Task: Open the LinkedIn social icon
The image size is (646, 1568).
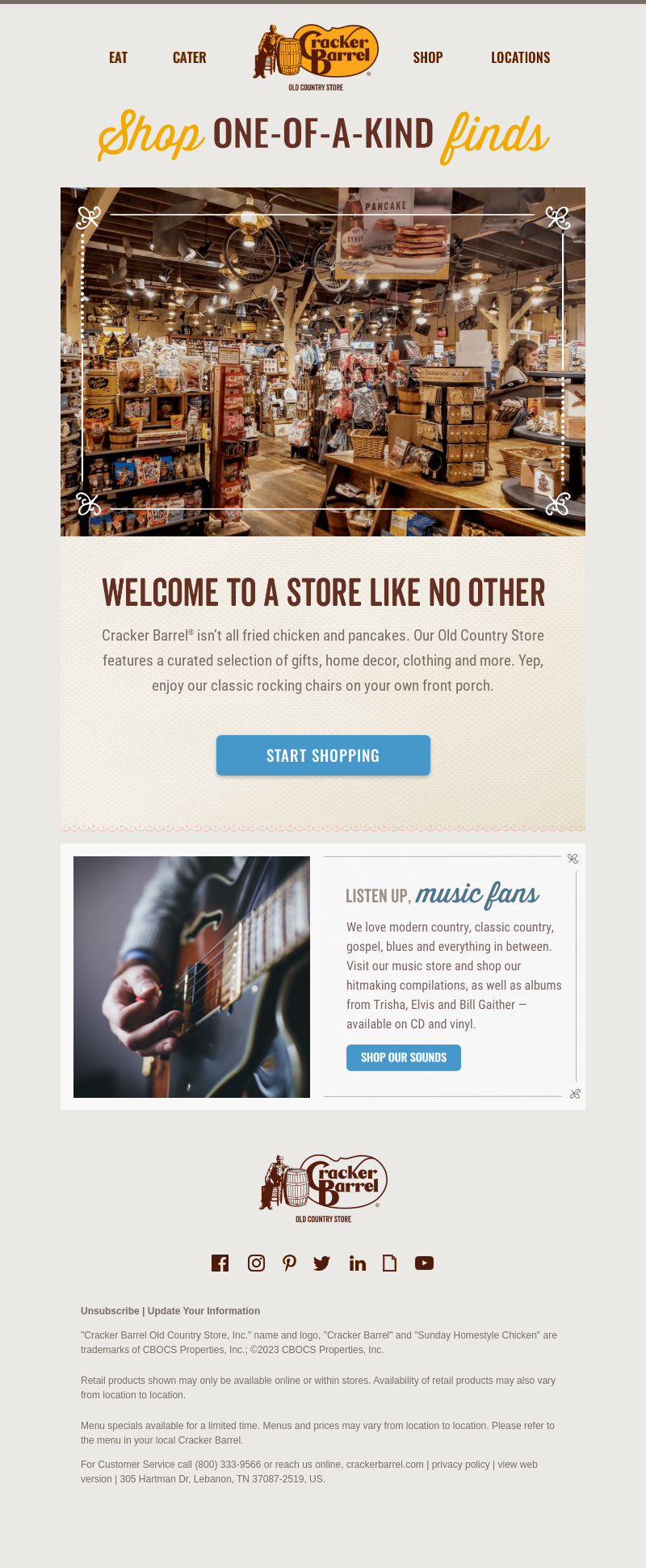Action: pos(358,1263)
